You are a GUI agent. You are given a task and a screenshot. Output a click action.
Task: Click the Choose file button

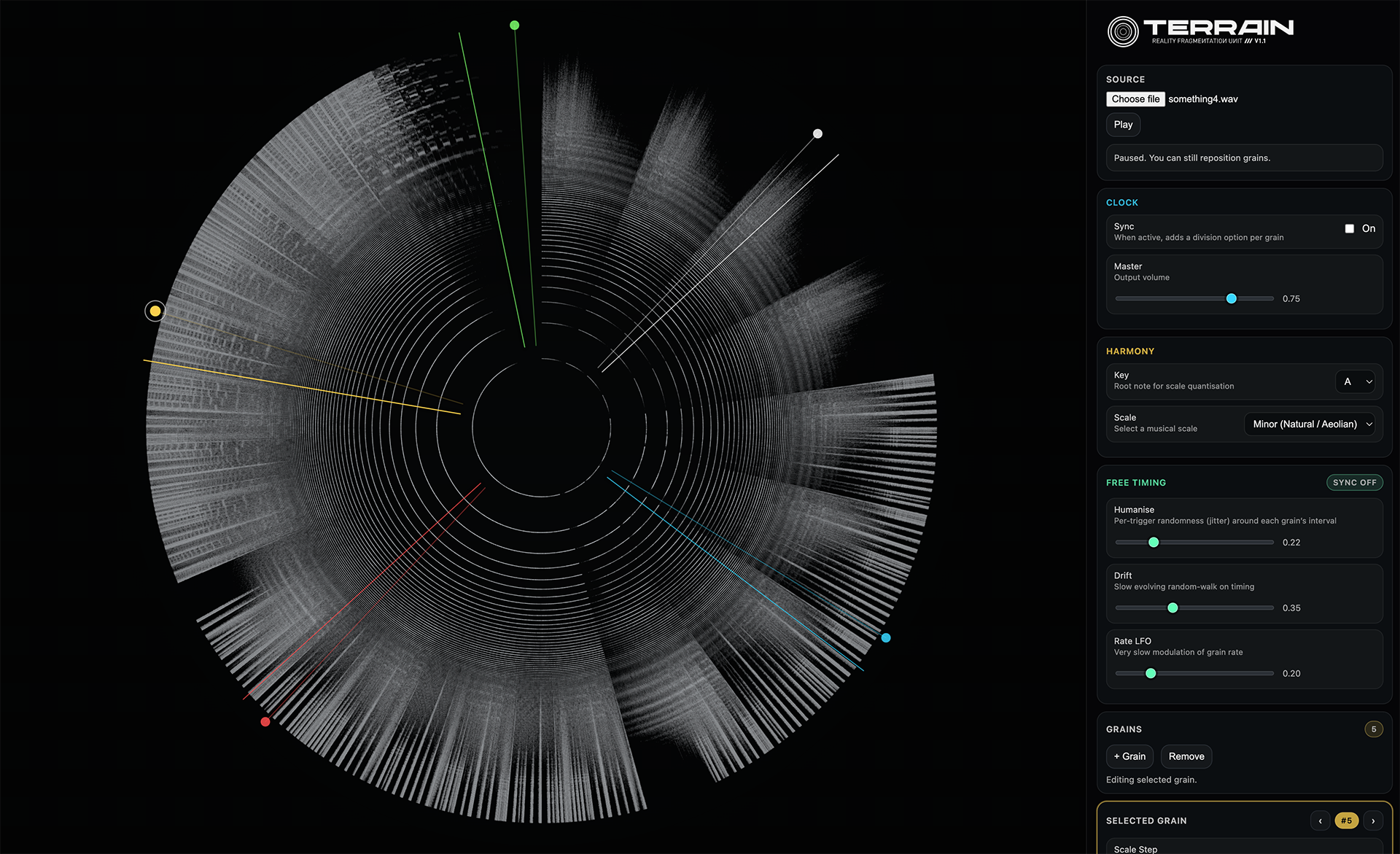[1135, 99]
